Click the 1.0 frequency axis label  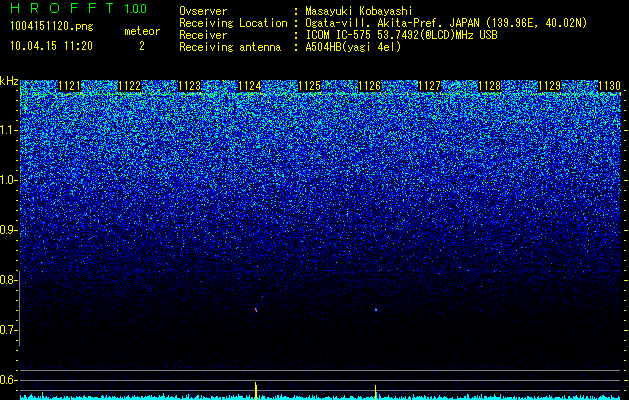8,180
